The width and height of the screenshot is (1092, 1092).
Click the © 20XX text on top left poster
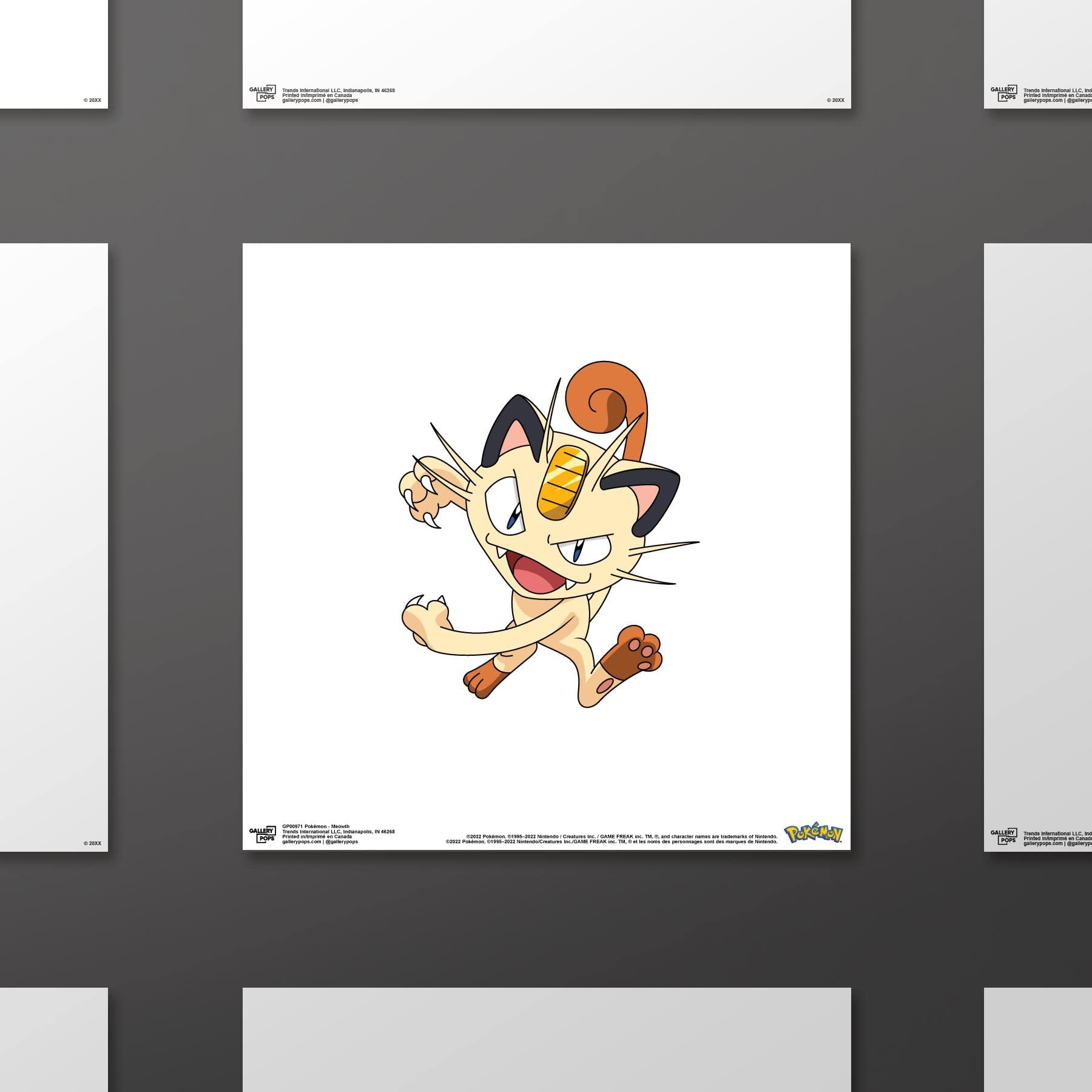pyautogui.click(x=92, y=100)
